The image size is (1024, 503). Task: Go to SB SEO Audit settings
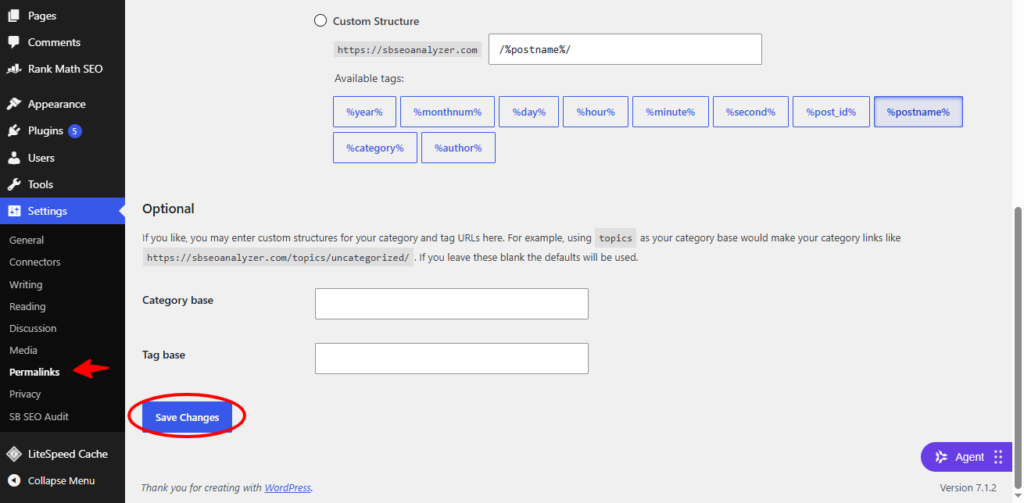(39, 416)
